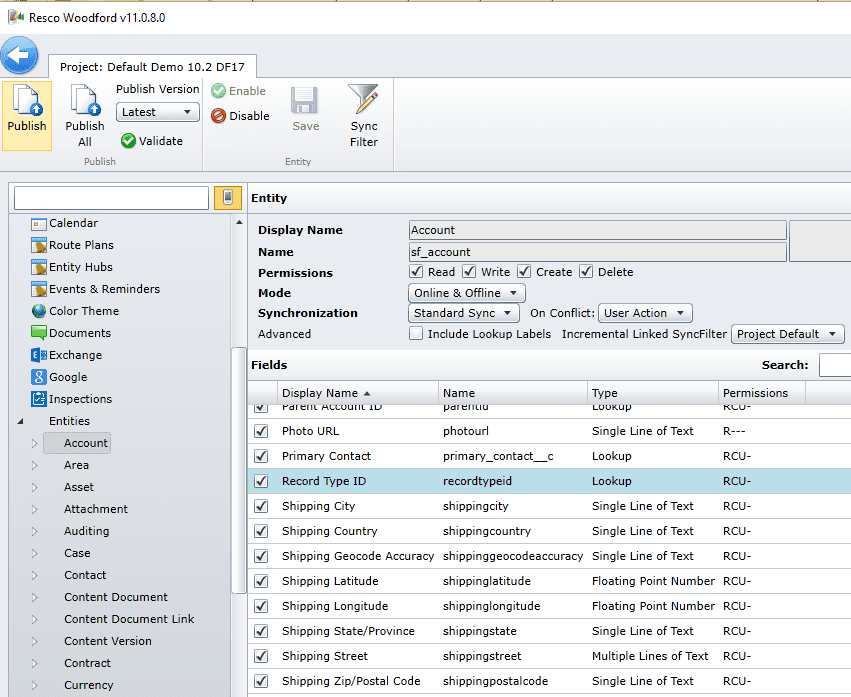Click the Display Name Account field
The width and height of the screenshot is (851, 697).
(x=597, y=230)
